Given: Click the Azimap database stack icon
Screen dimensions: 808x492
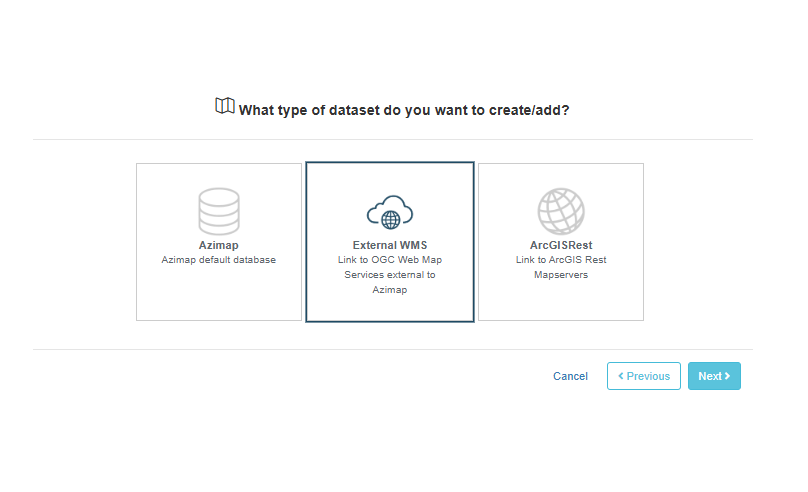Looking at the screenshot, I should pos(219,211).
